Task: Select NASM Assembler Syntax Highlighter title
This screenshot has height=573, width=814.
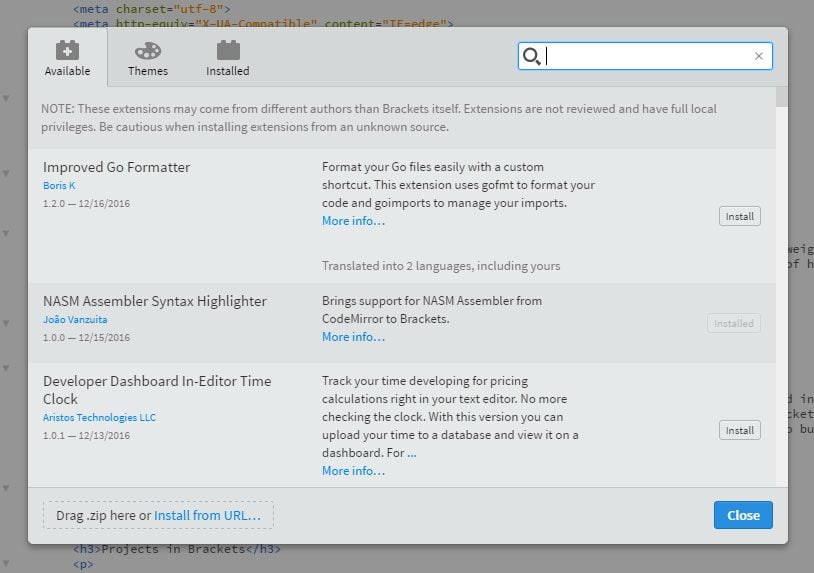Action: point(155,301)
